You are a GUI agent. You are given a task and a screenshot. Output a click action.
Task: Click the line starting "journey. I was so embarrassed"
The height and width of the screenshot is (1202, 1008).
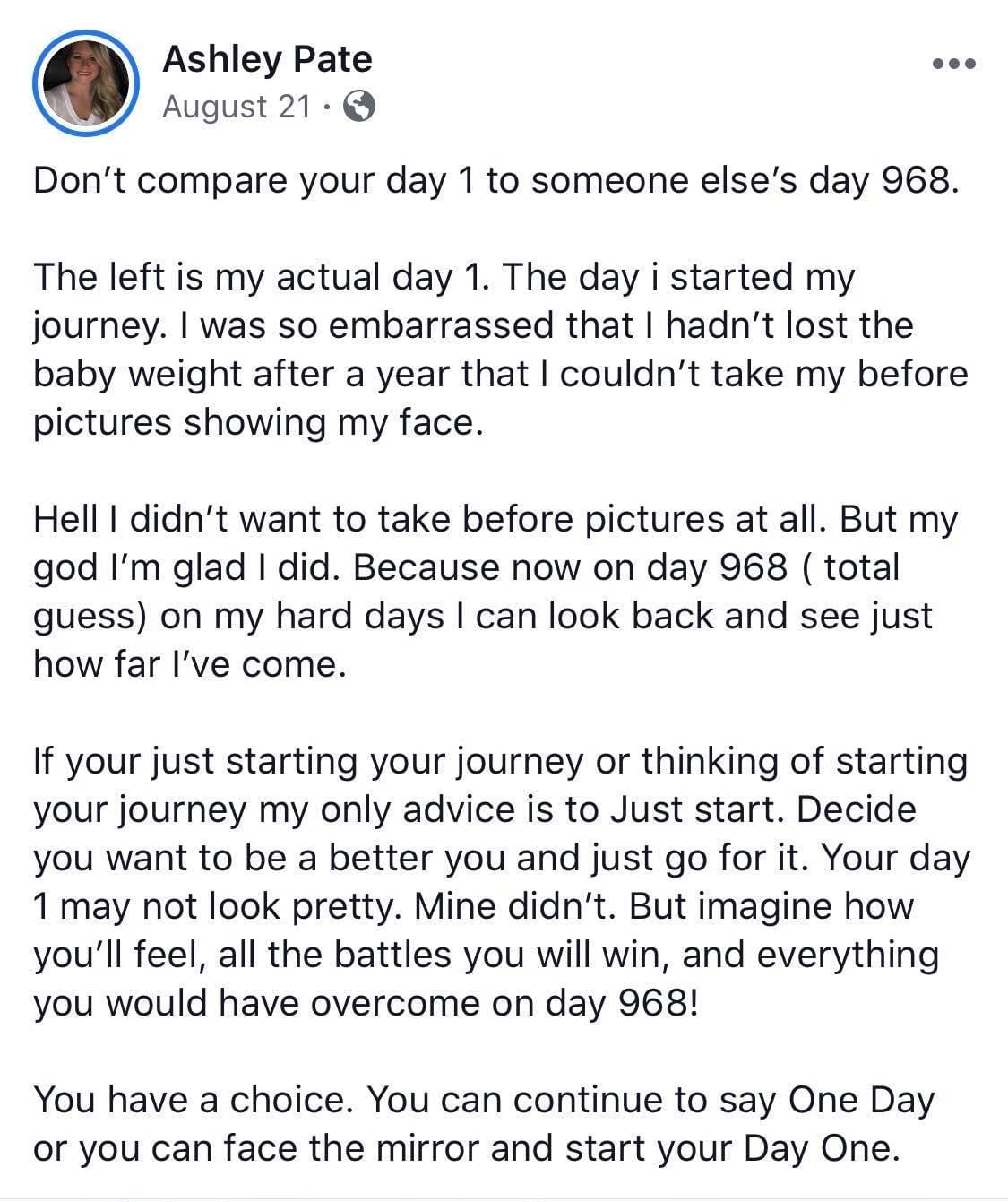(x=473, y=325)
